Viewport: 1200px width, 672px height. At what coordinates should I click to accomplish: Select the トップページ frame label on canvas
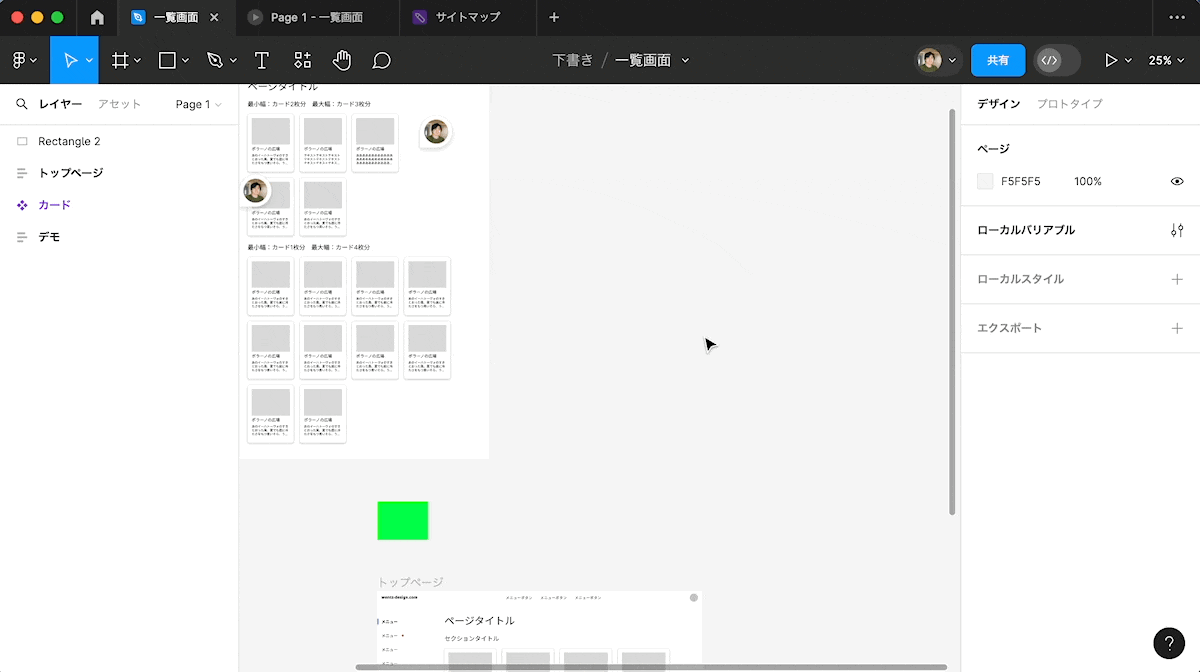[411, 582]
